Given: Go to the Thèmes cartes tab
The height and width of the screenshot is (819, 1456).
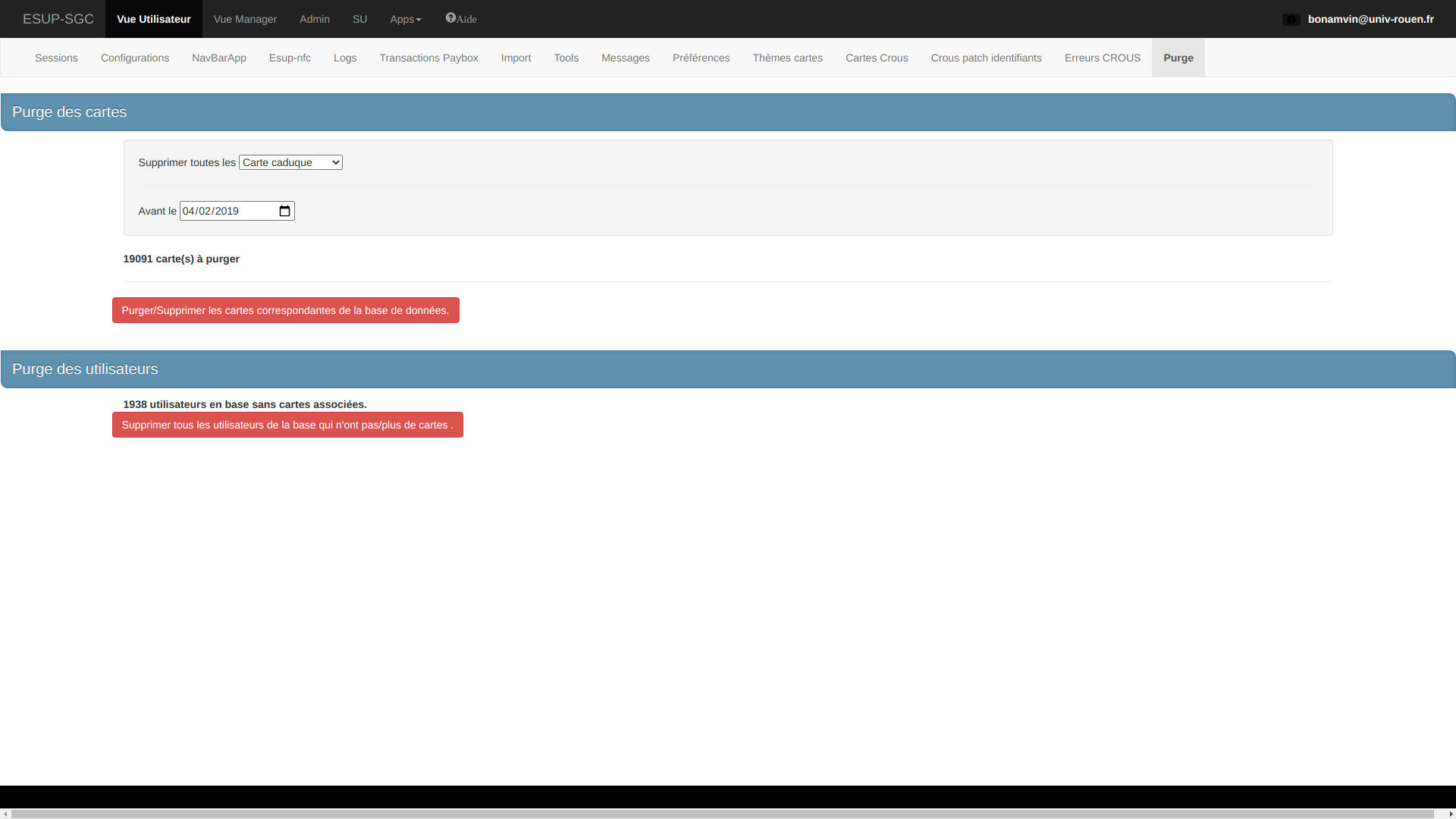Looking at the screenshot, I should click(787, 58).
